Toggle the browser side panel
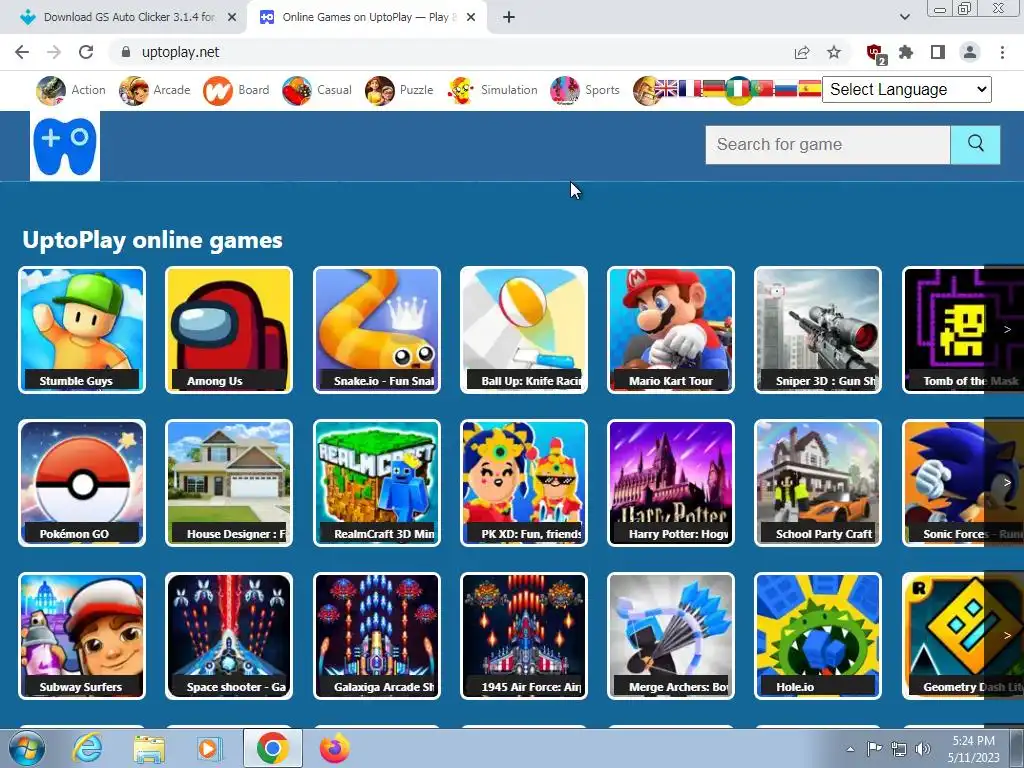The width and height of the screenshot is (1024, 768). (x=938, y=52)
